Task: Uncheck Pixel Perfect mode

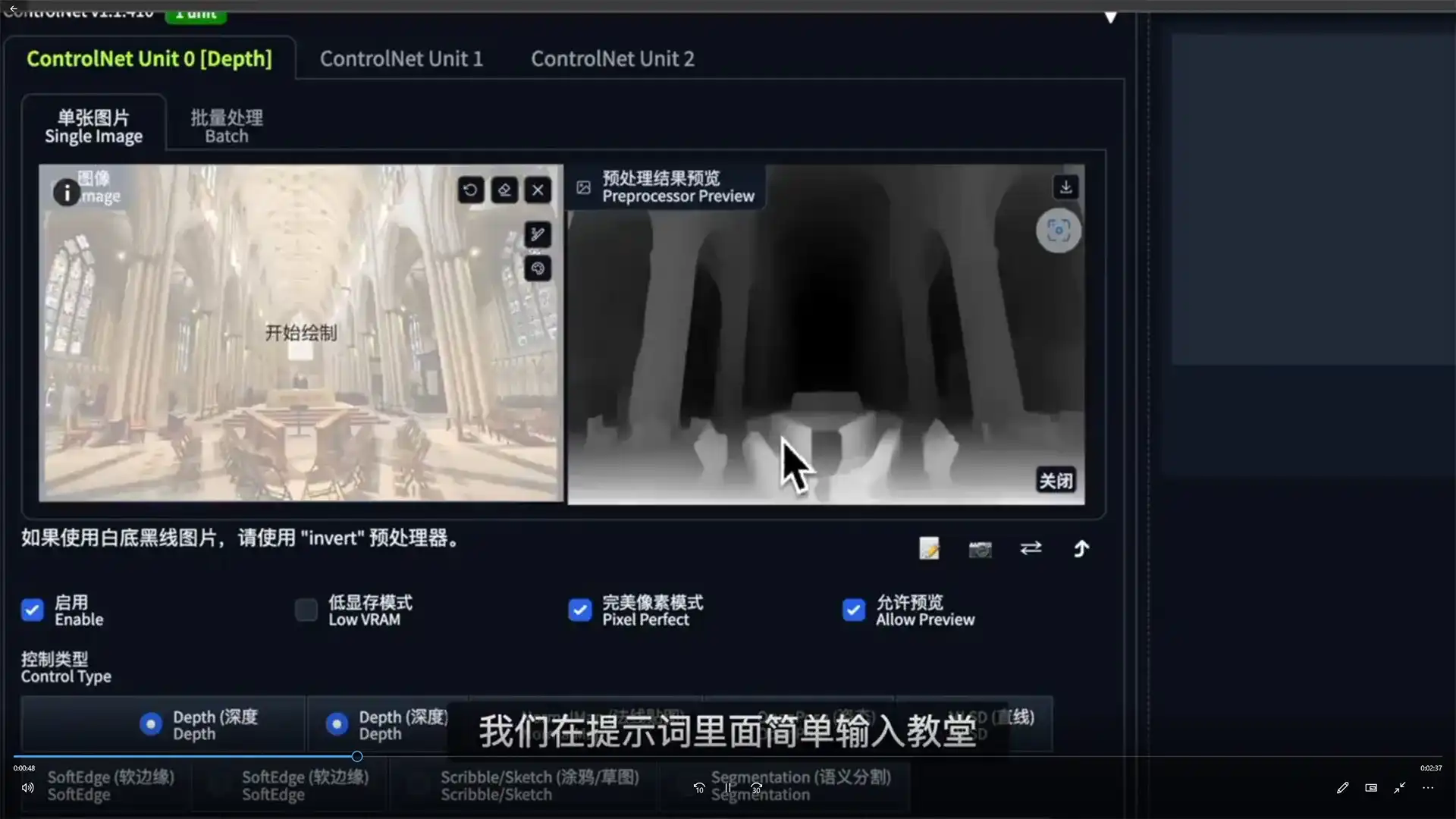Action: click(579, 610)
